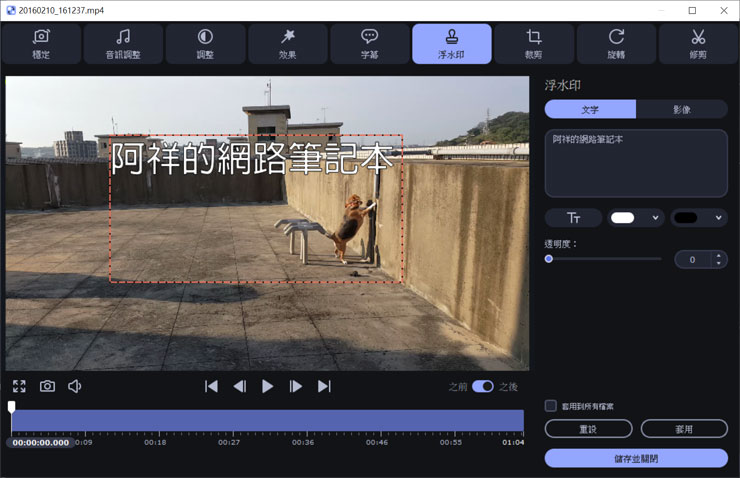Open the 旋轉 rotate tab
The width and height of the screenshot is (740, 478).
point(616,44)
